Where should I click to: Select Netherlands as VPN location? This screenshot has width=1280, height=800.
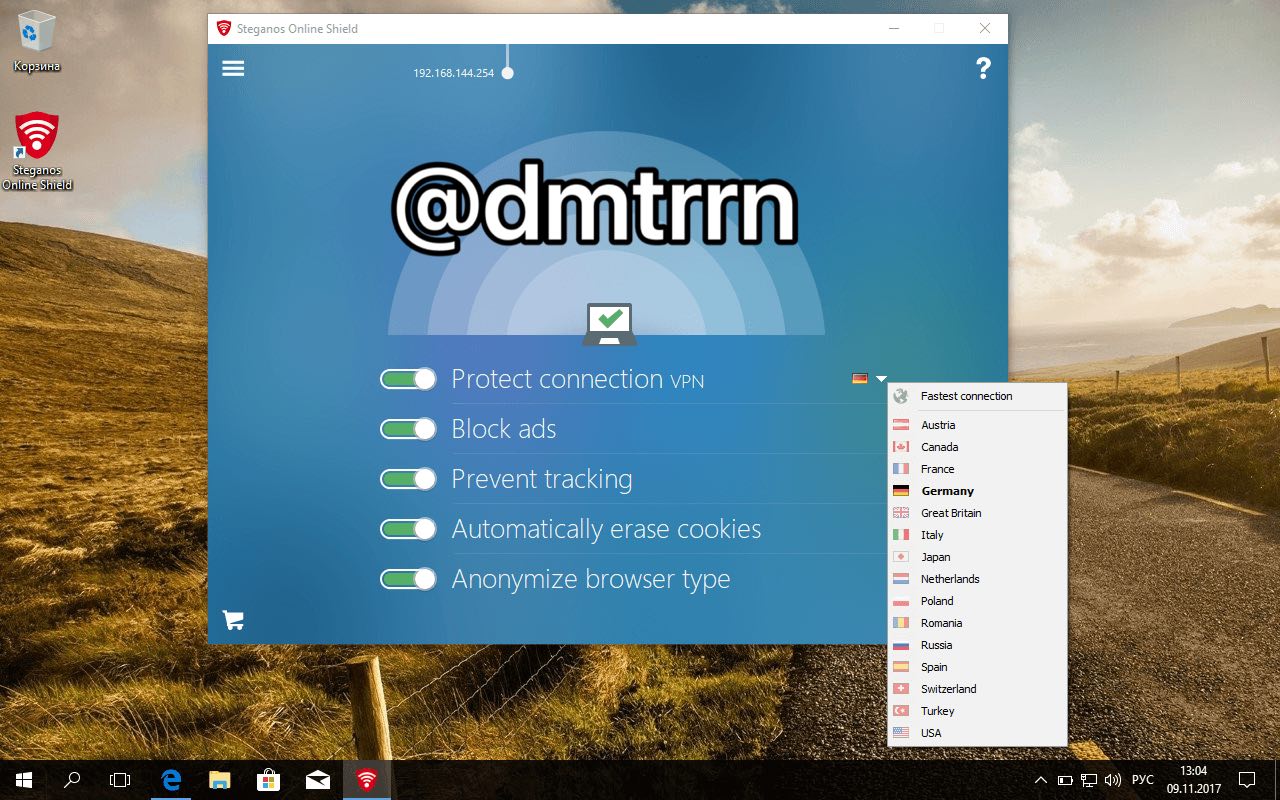coord(977,579)
